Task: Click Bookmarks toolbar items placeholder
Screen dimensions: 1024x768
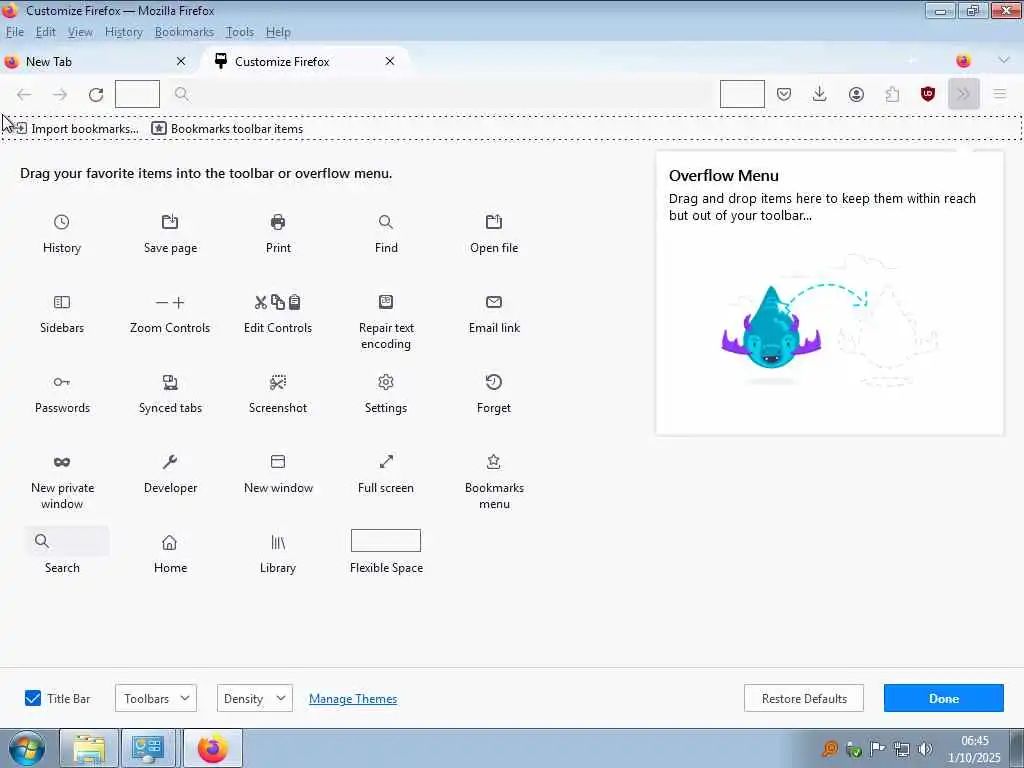Action: (227, 129)
